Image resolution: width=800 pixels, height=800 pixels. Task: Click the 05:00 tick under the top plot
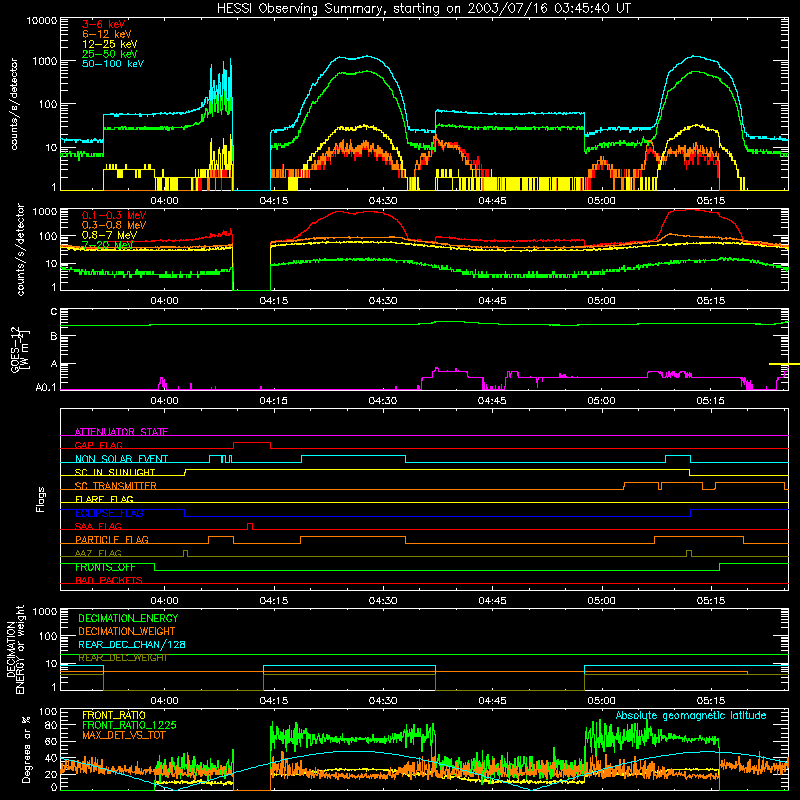coord(601,201)
